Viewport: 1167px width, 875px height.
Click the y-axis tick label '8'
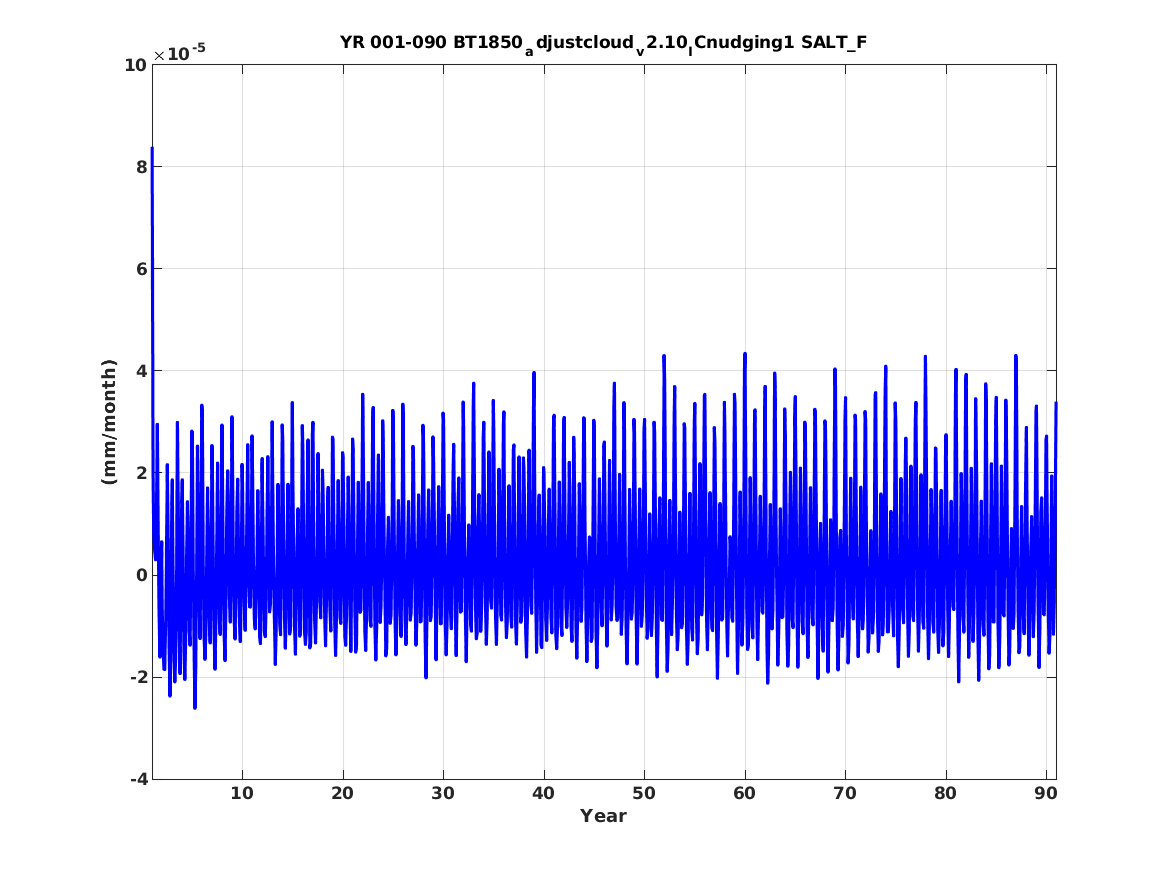141,167
